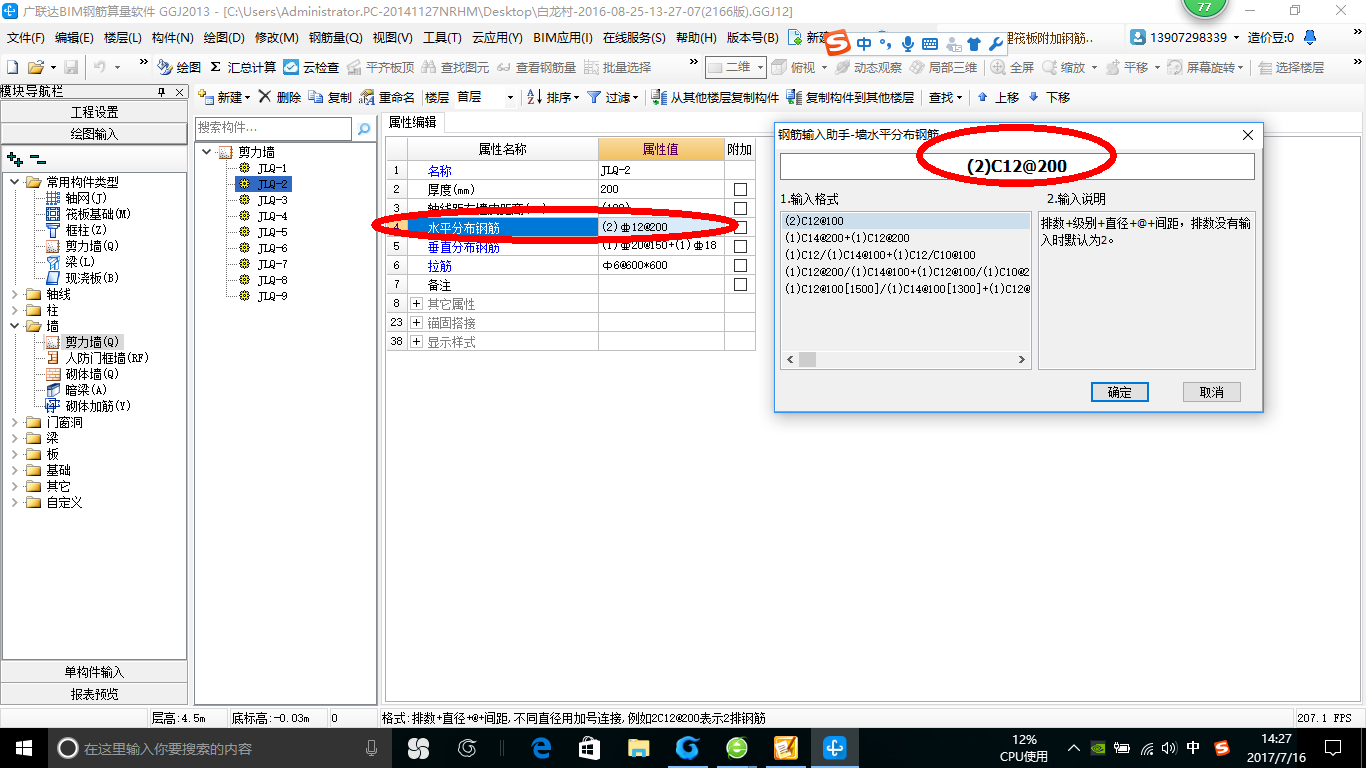Expand the 显示样式 property group
The image size is (1366, 768).
(417, 342)
